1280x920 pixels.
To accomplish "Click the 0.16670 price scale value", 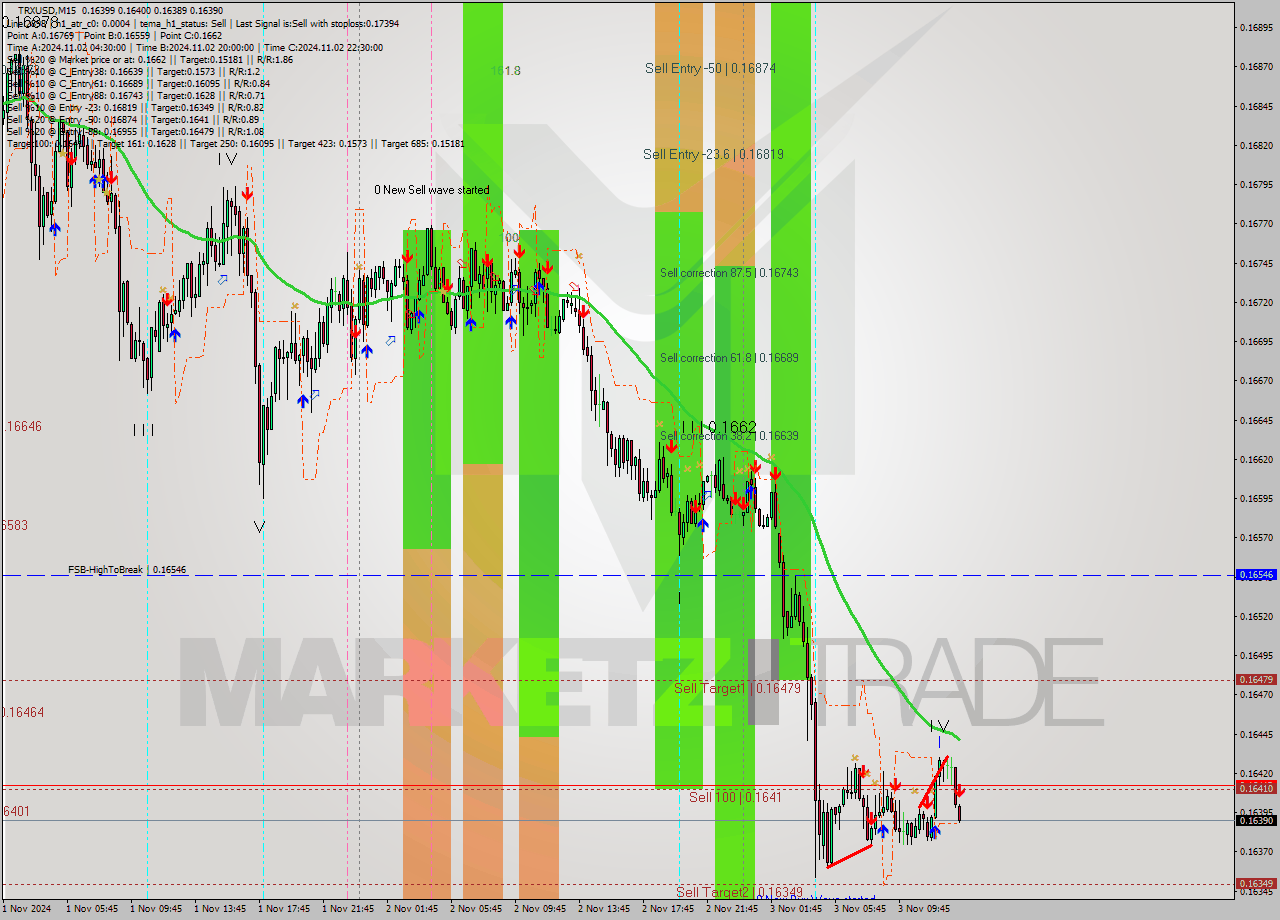I will tap(1256, 381).
